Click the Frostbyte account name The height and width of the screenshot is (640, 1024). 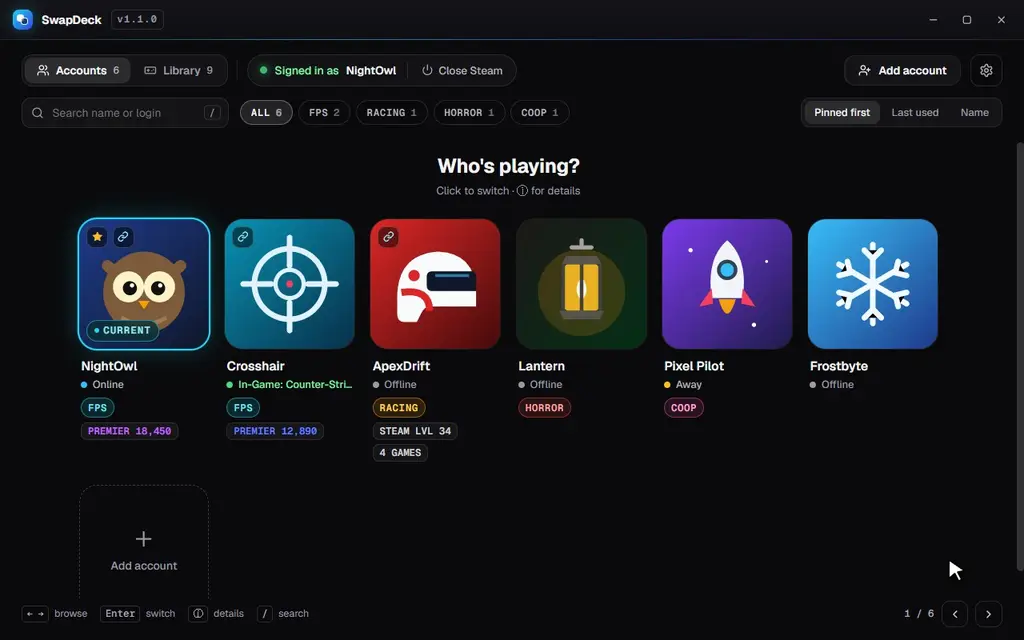click(x=839, y=366)
